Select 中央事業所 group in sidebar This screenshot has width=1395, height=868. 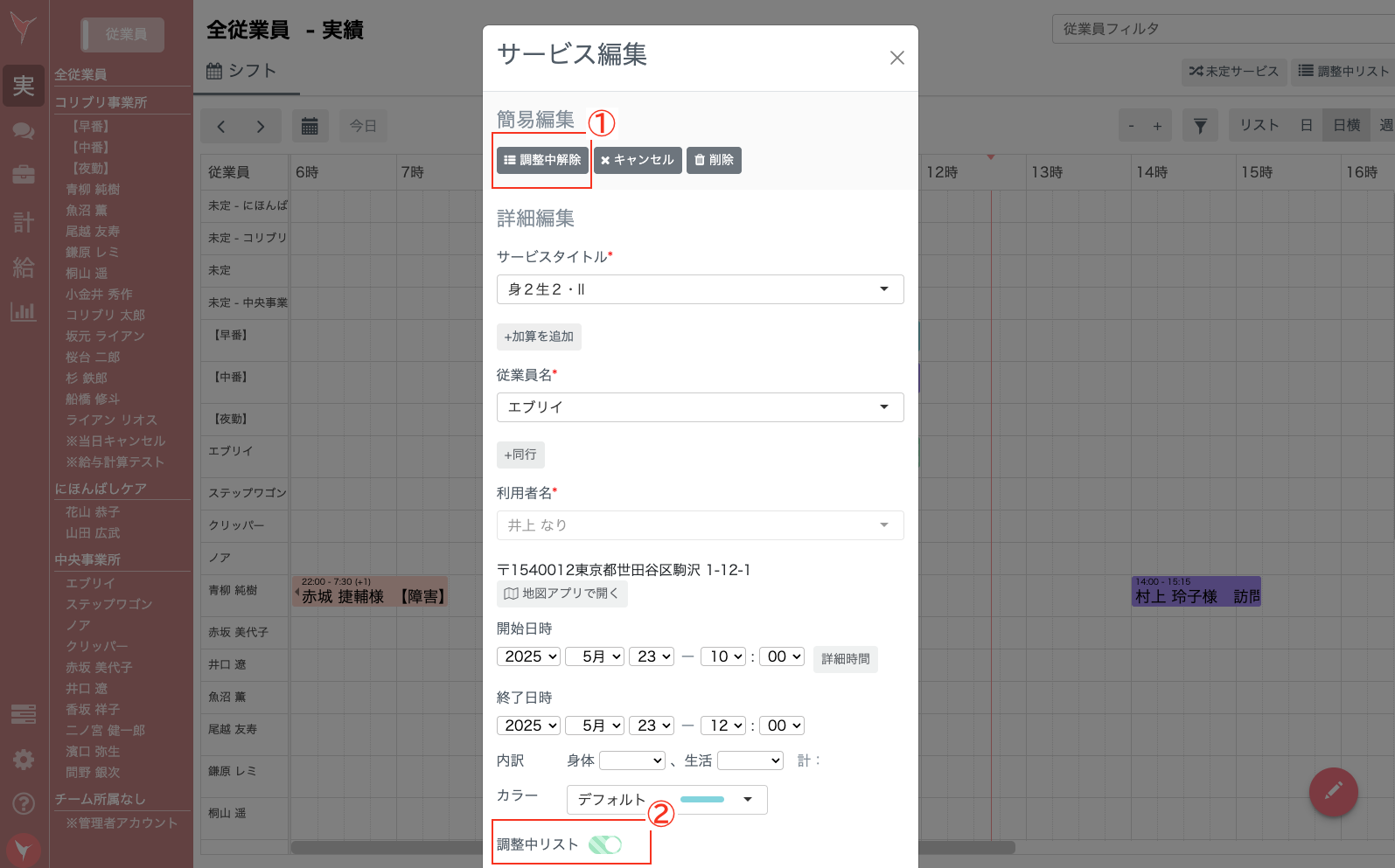87,560
